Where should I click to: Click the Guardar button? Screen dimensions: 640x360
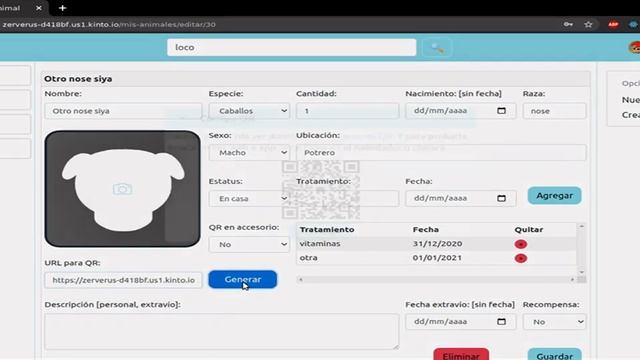tap(554, 354)
